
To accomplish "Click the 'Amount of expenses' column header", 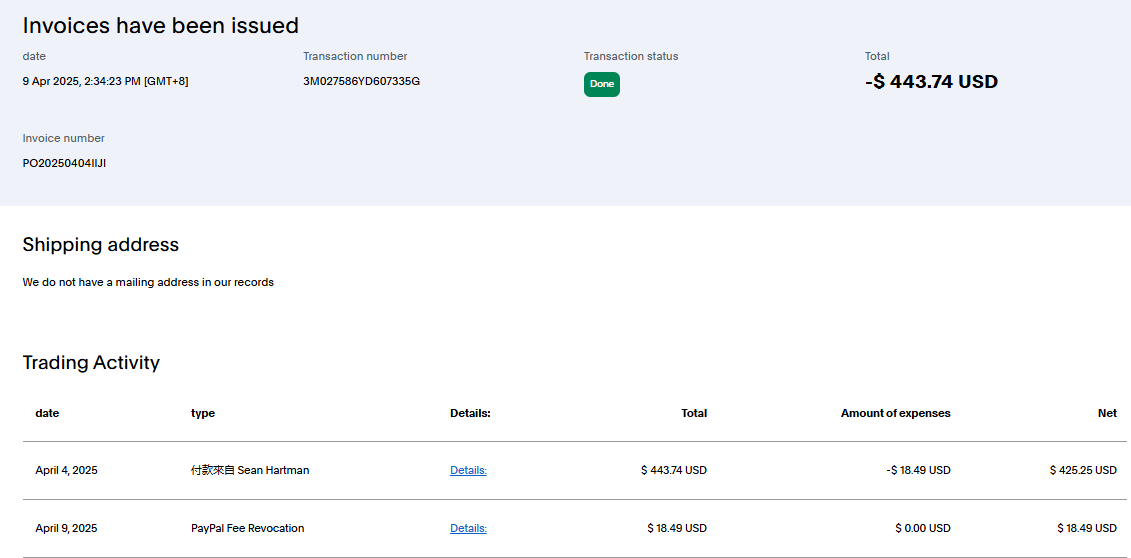I will click(x=895, y=413).
